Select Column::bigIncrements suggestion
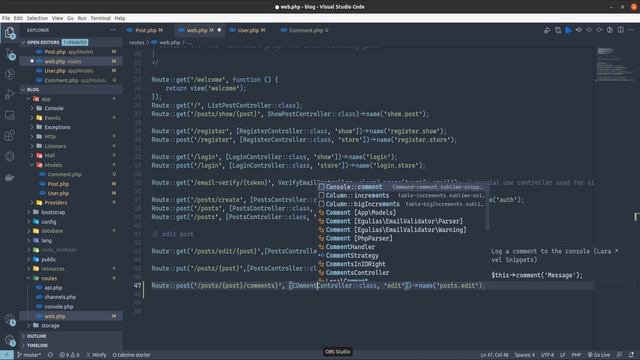 click(x=402, y=204)
